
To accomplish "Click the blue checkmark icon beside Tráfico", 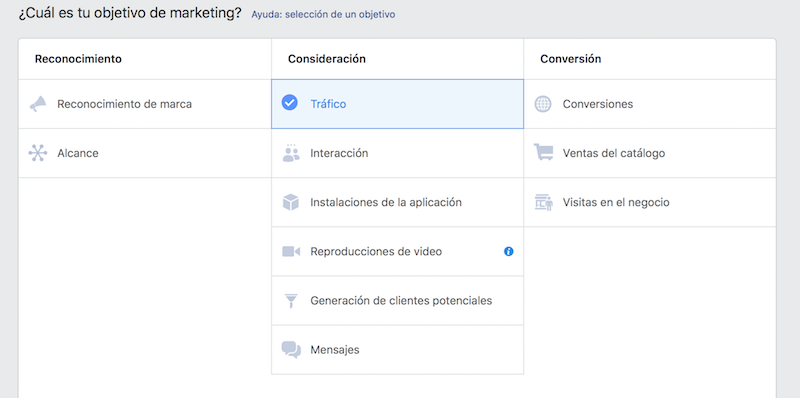I will pos(289,103).
